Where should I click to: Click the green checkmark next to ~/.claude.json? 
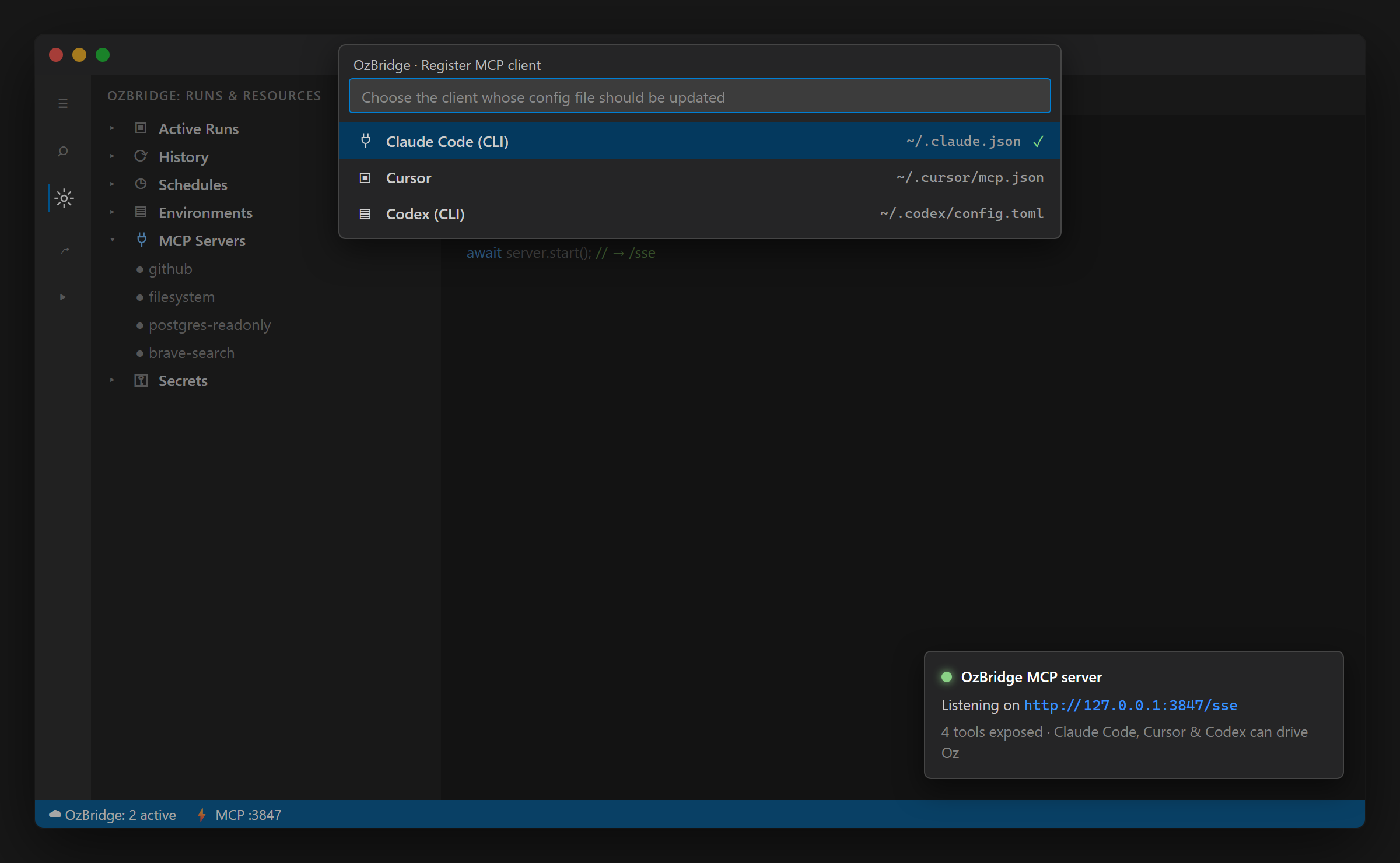[1038, 141]
